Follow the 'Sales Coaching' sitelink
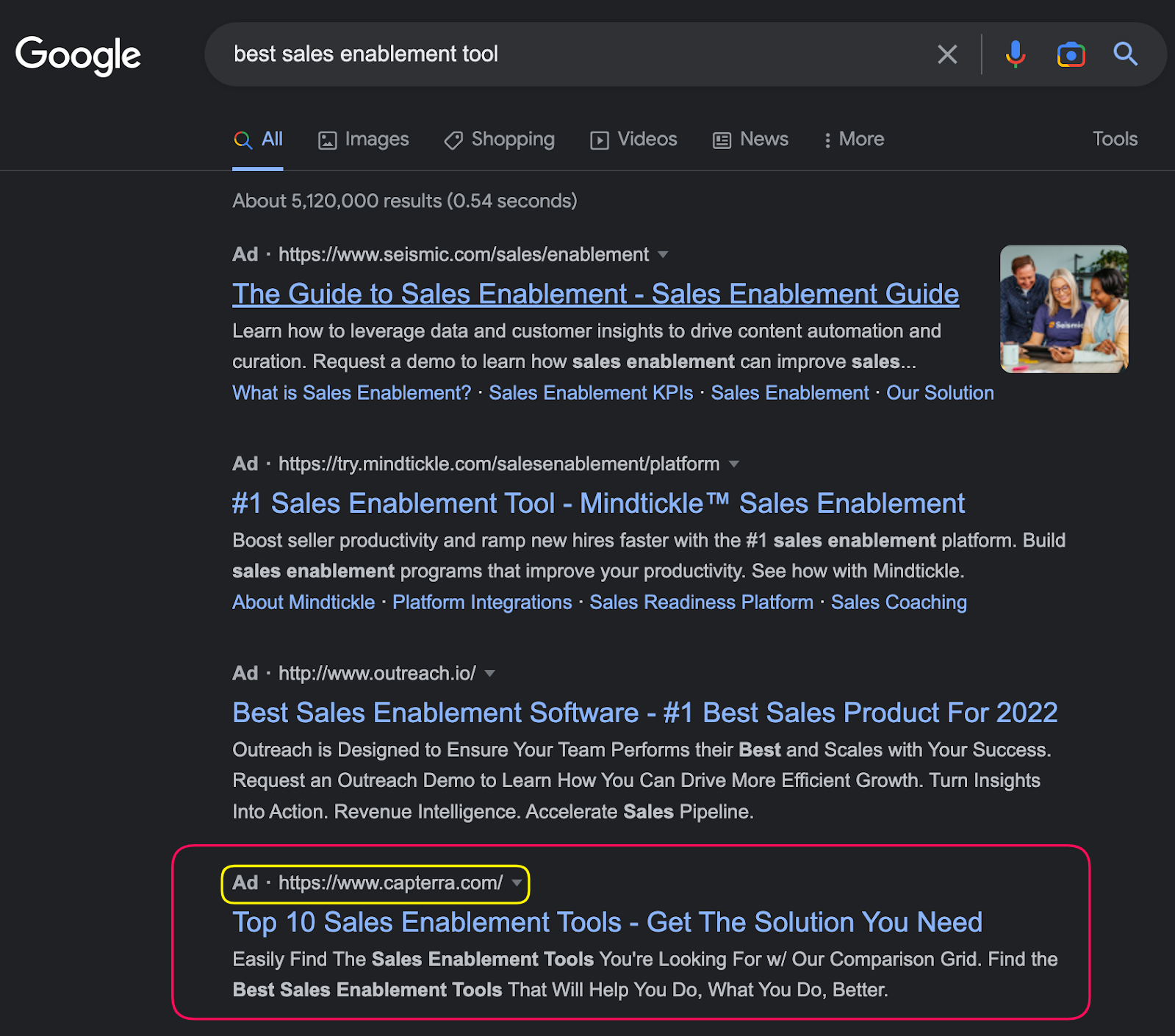 [x=899, y=602]
